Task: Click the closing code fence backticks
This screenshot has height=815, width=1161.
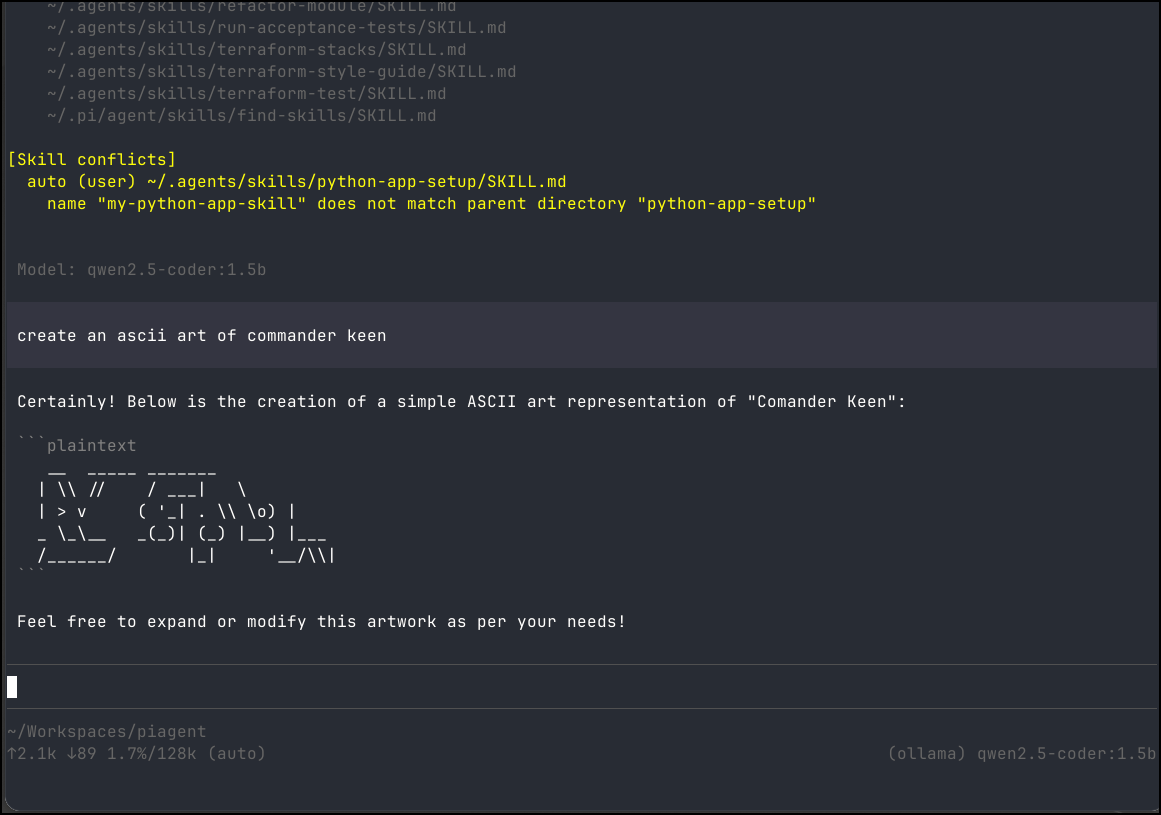Action: (31, 574)
